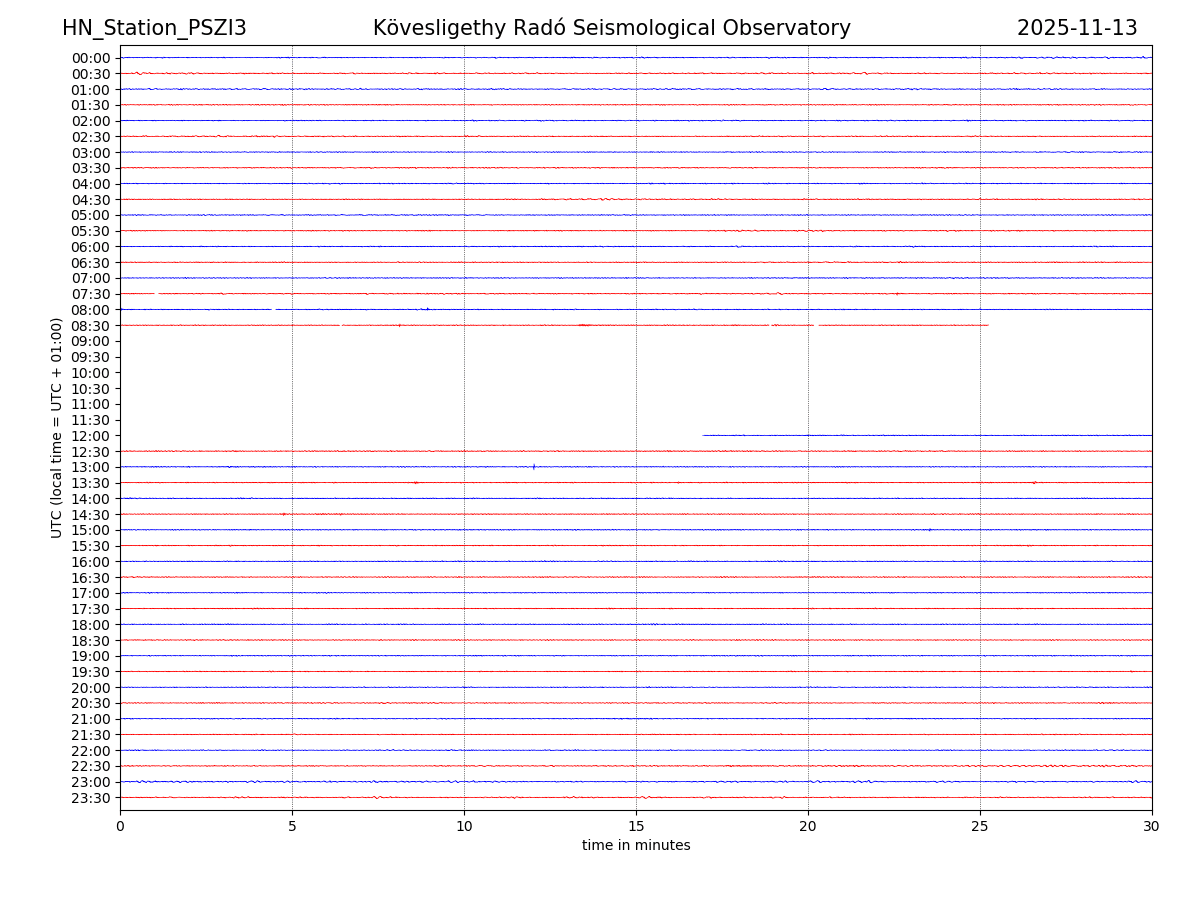Click the spike on the 13:00 trace
Screen dimensions: 1200x900
pyautogui.click(x=534, y=467)
